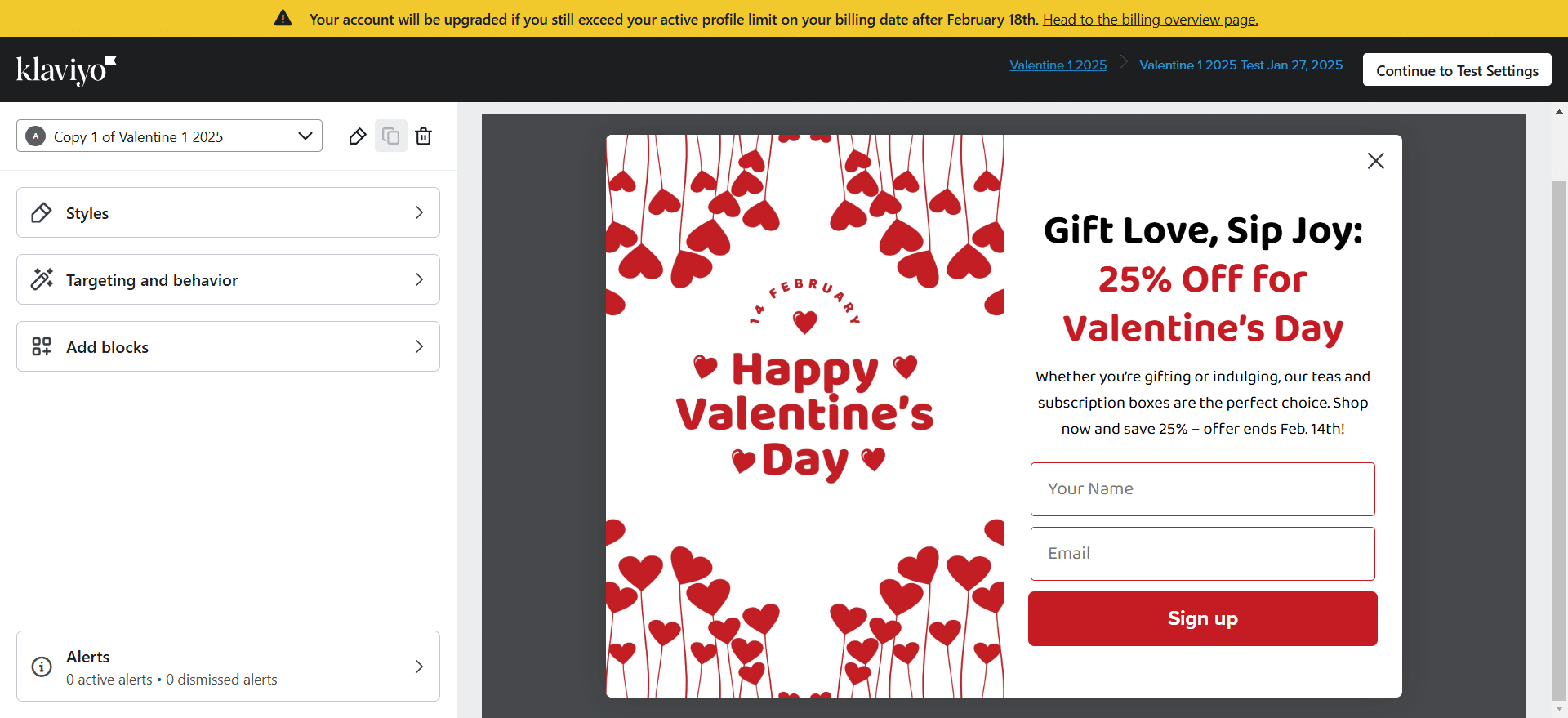Follow the billing overview page link

coord(1150,19)
